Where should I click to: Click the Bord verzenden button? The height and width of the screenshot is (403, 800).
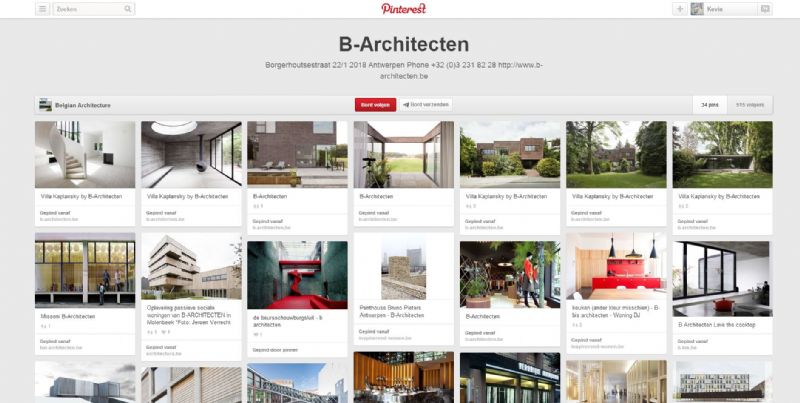427,104
